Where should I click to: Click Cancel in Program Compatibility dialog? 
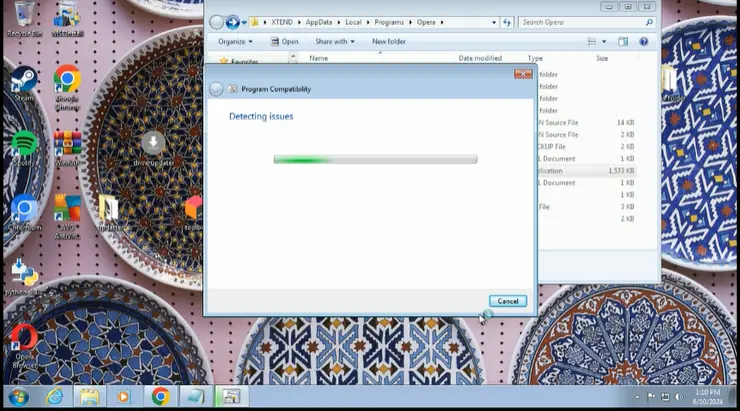click(508, 301)
